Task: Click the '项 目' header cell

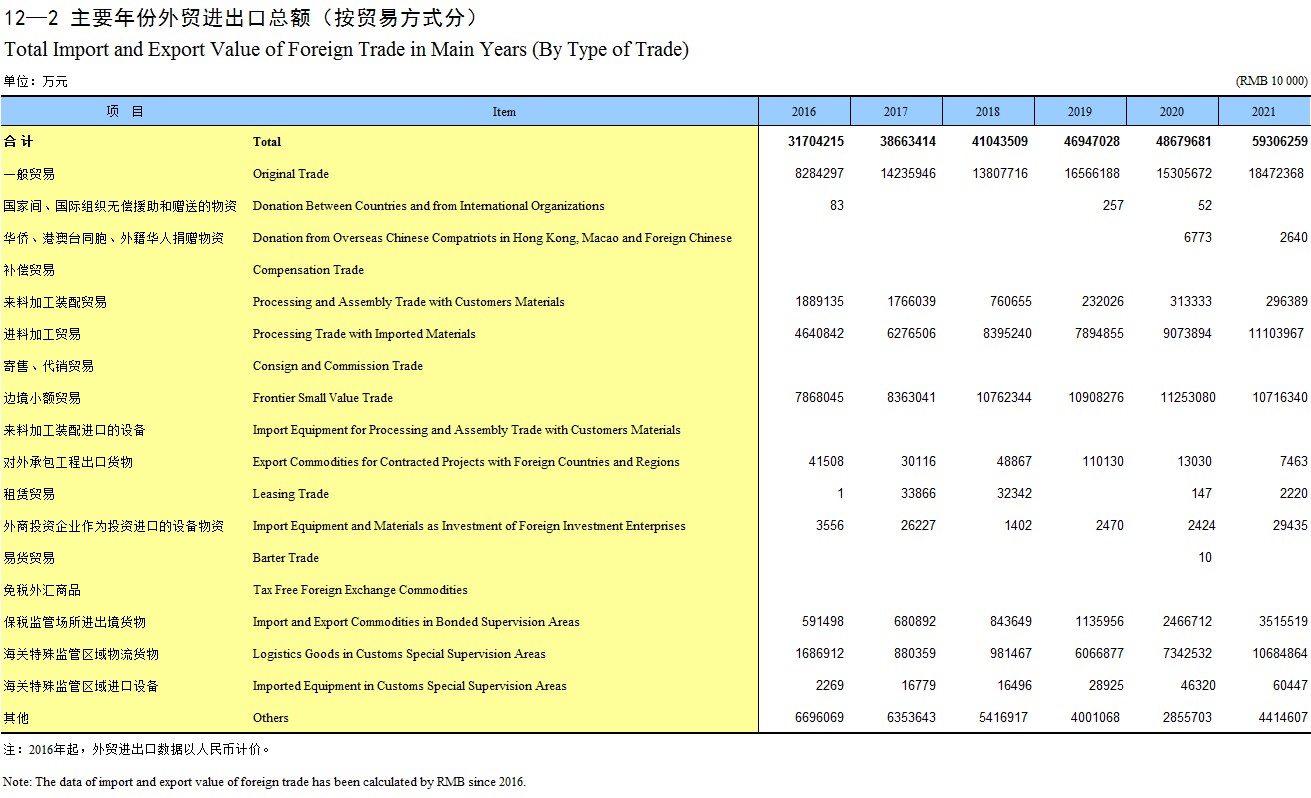Action: click(125, 111)
